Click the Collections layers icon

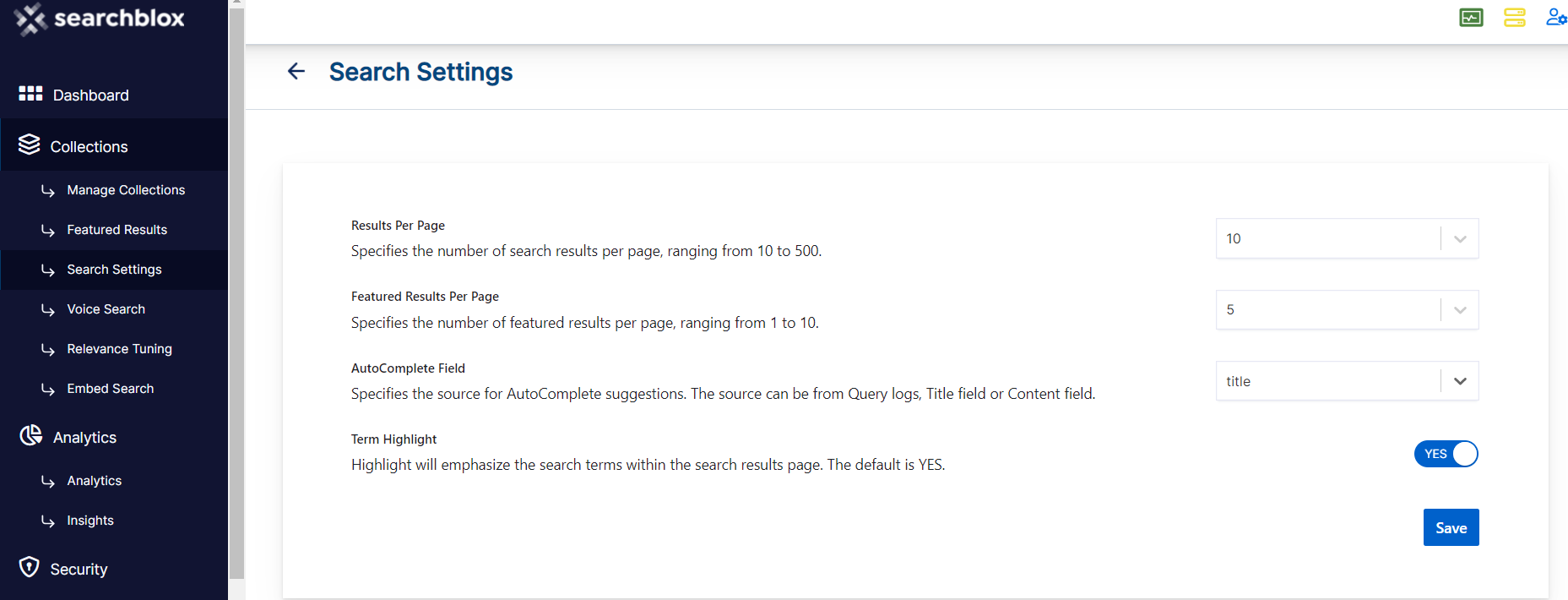pyautogui.click(x=30, y=145)
